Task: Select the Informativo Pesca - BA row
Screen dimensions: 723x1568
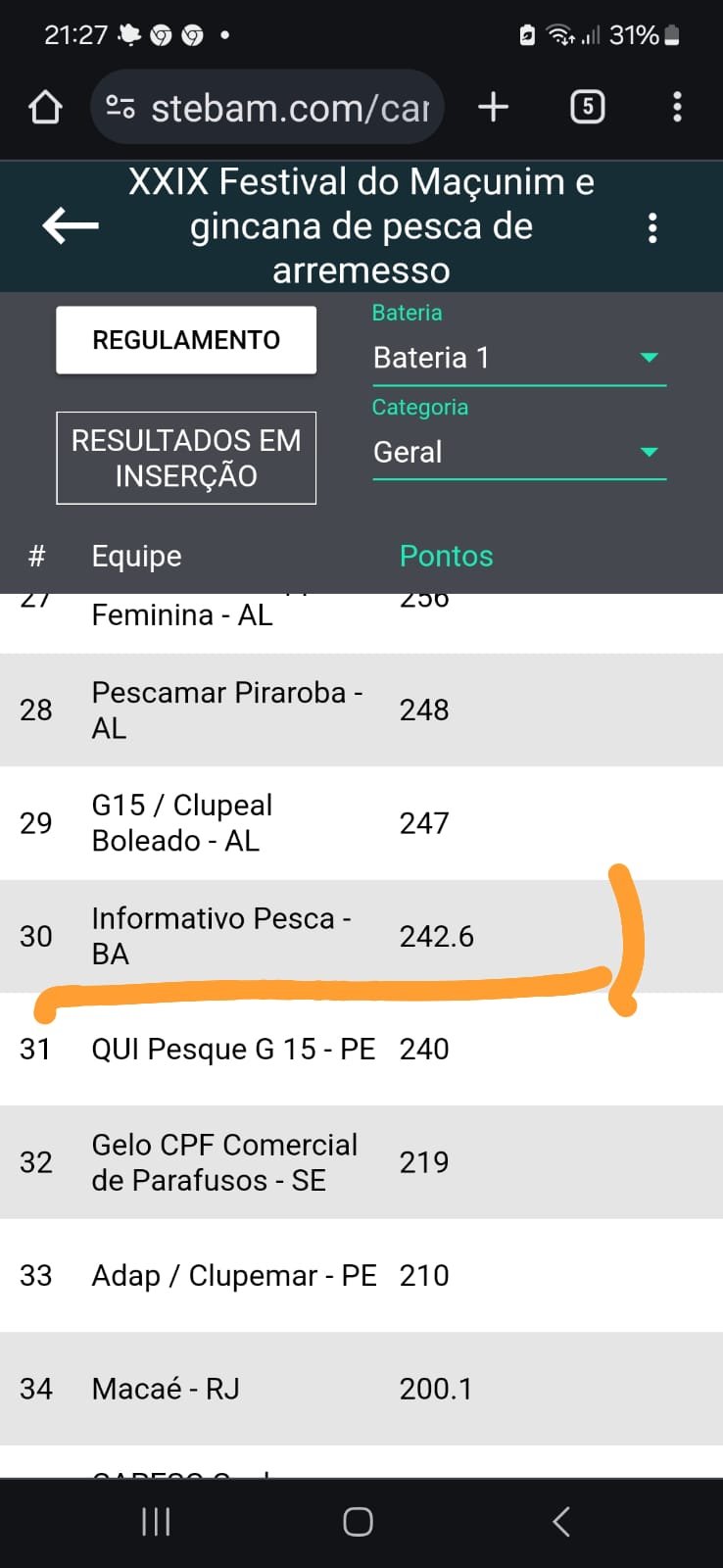Action: 361,936
